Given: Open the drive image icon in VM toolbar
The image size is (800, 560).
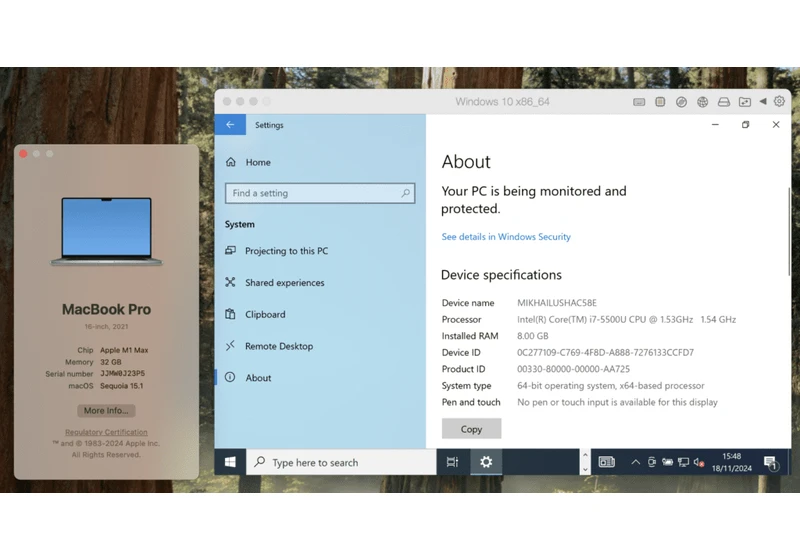Looking at the screenshot, I should coord(723,102).
